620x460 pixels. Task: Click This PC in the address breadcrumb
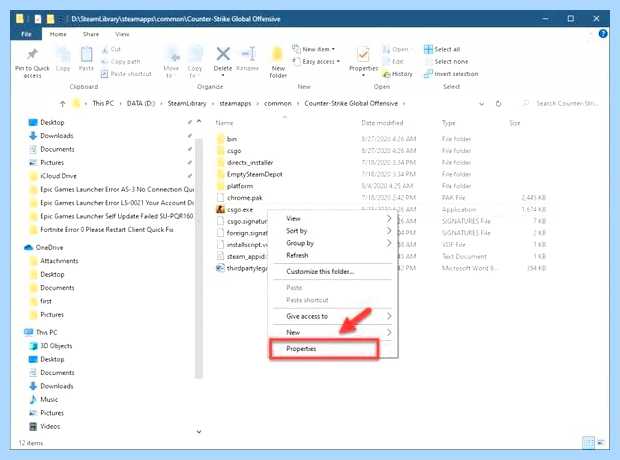pos(103,104)
